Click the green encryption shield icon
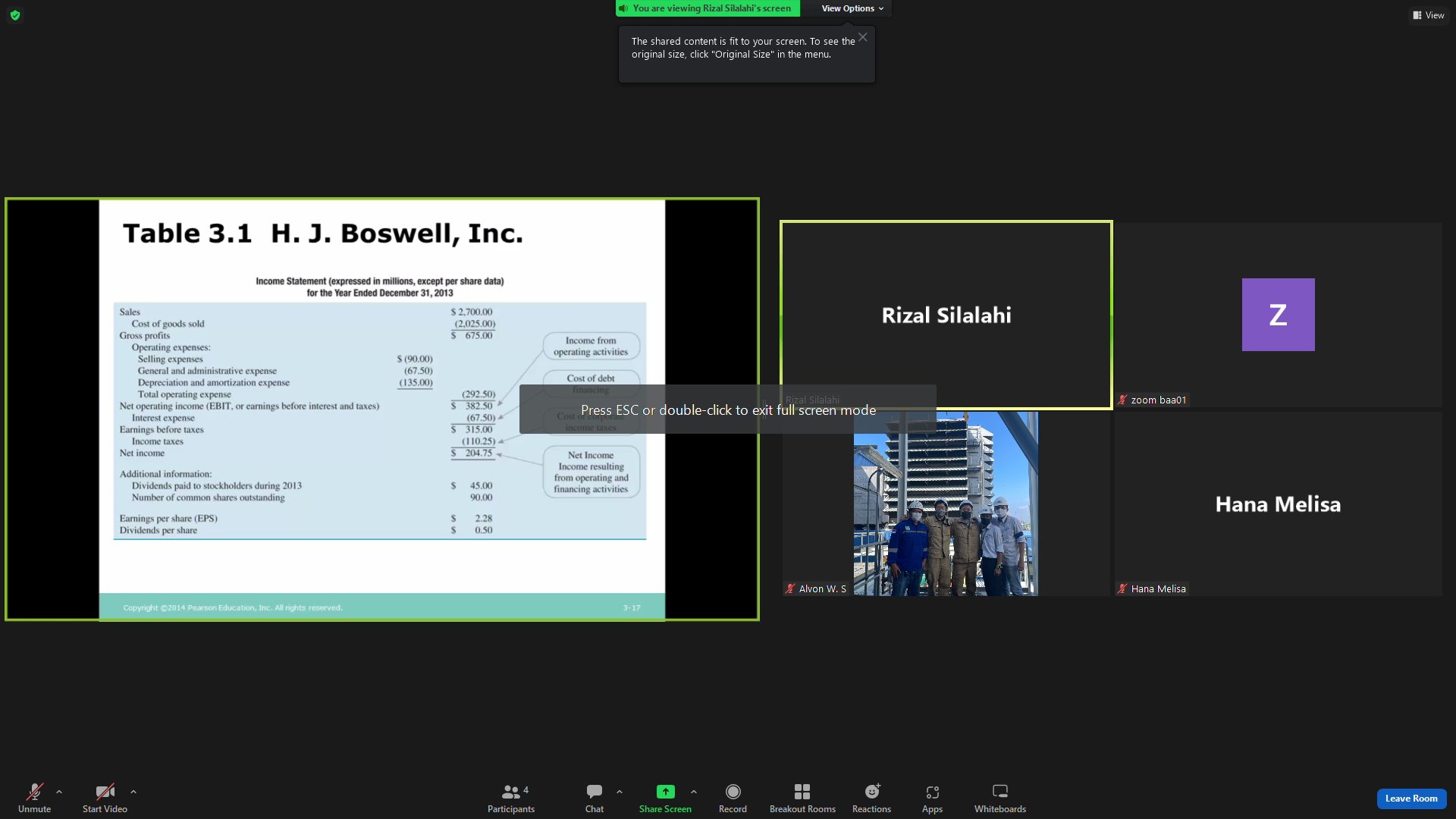Image resolution: width=1456 pixels, height=819 pixels. 15,15
